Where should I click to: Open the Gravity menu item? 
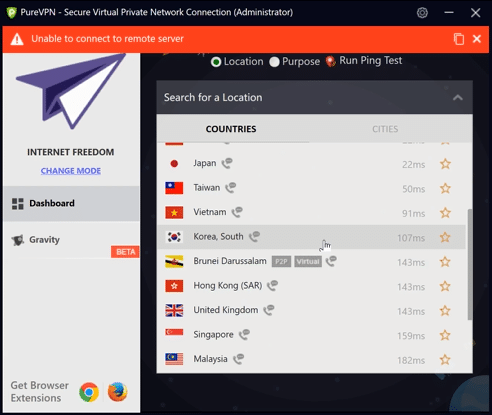[x=71, y=240]
